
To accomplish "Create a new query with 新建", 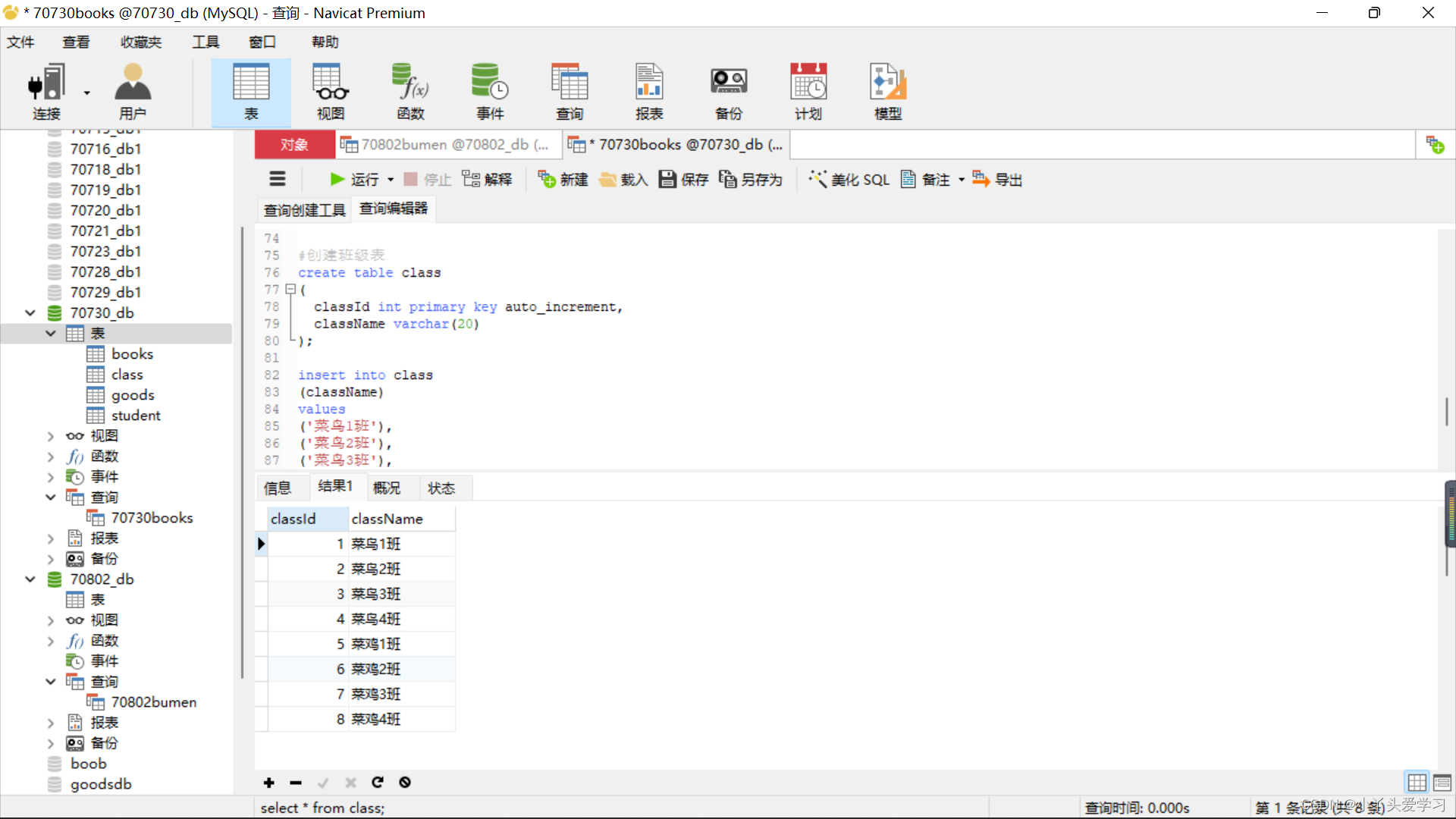I will [563, 180].
